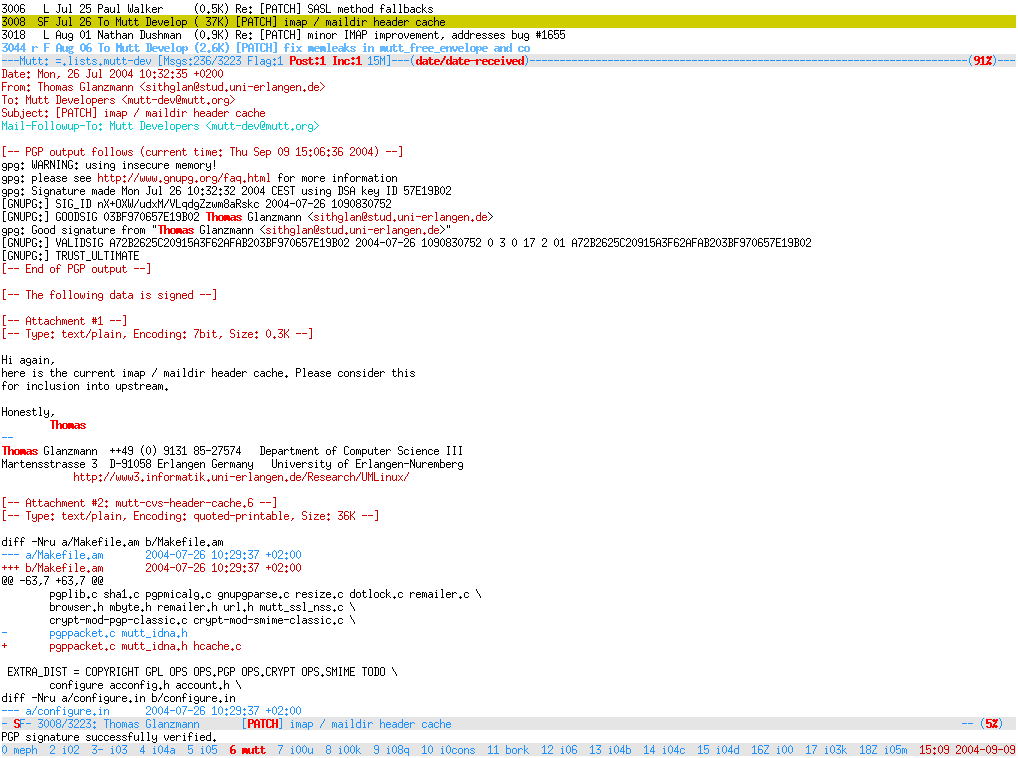
Task: Click the Subject header line
Action: (x=133, y=113)
